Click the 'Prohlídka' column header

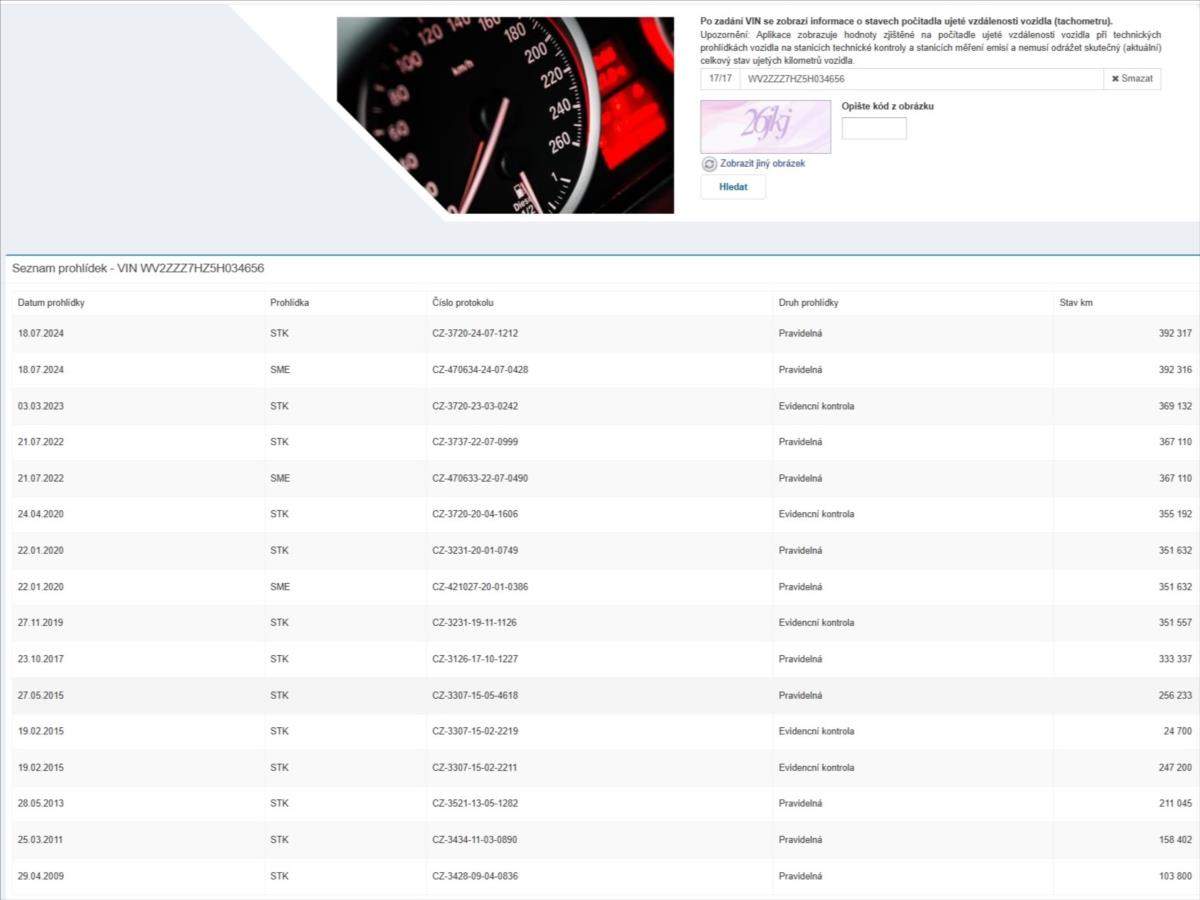(x=289, y=302)
